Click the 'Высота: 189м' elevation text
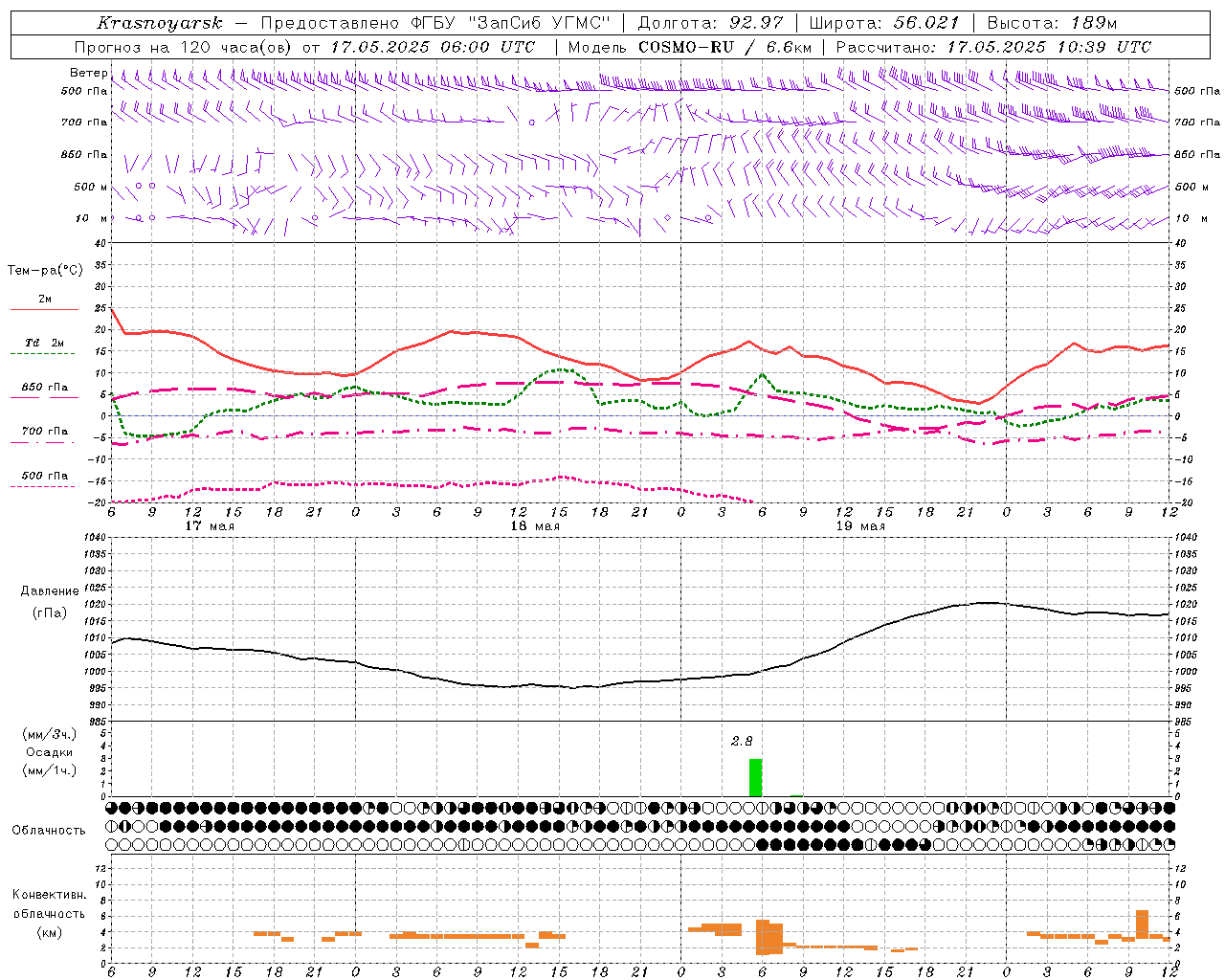The image size is (1225, 980). click(x=1052, y=23)
